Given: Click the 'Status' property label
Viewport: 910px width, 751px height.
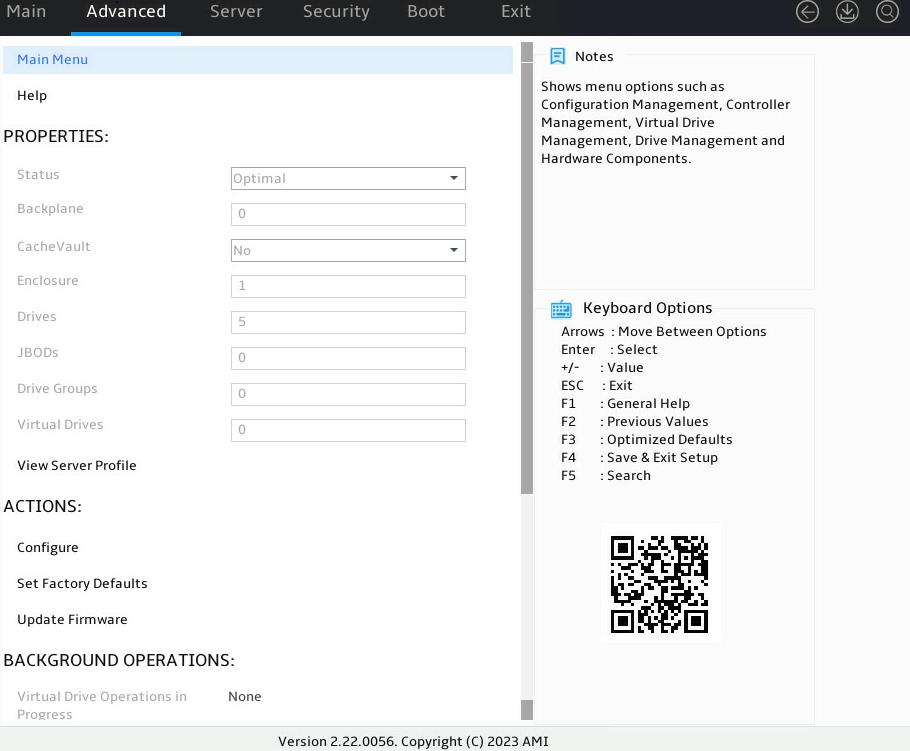Looking at the screenshot, I should pos(38,175).
